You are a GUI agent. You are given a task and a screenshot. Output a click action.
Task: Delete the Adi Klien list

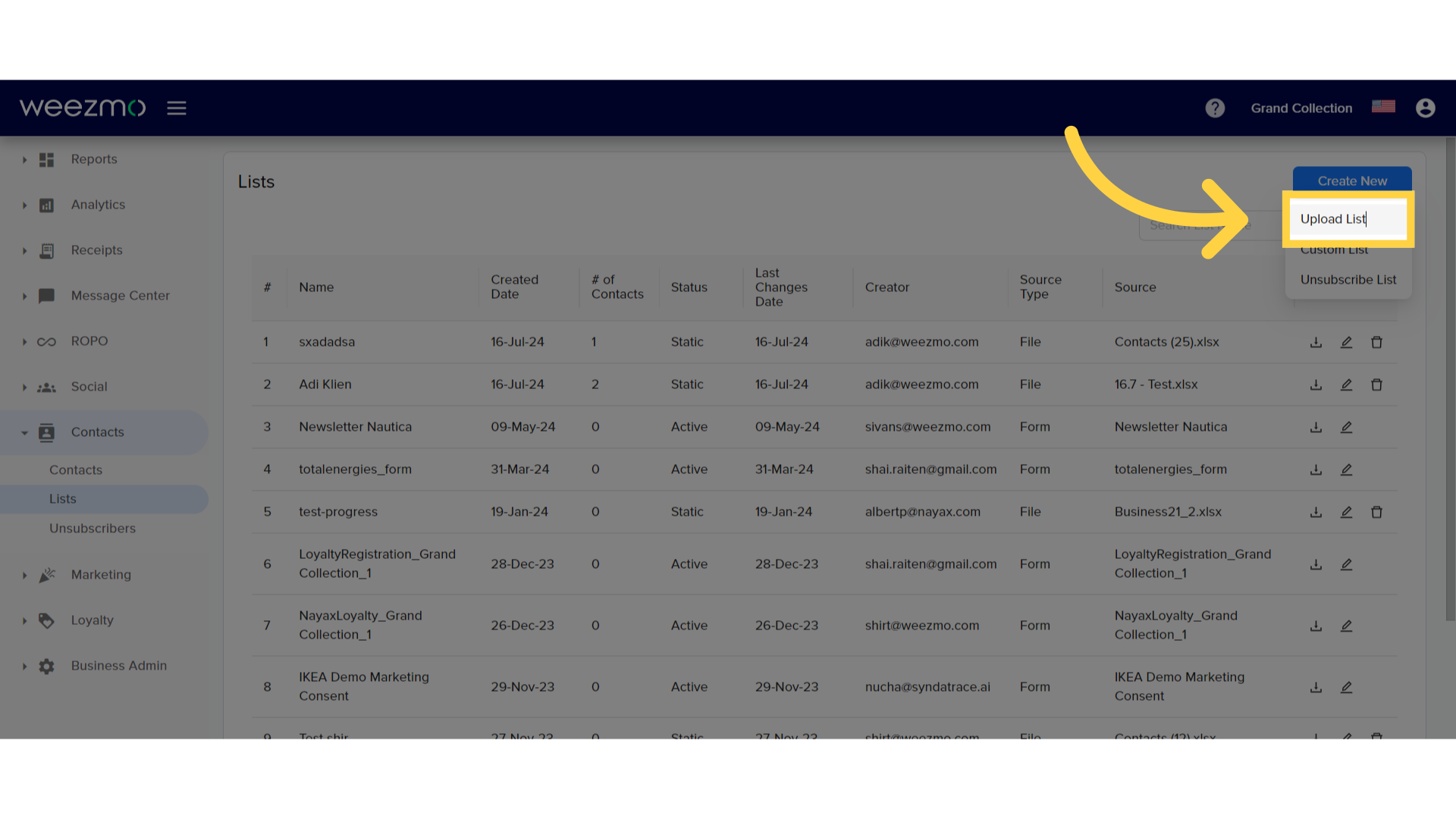click(1376, 384)
